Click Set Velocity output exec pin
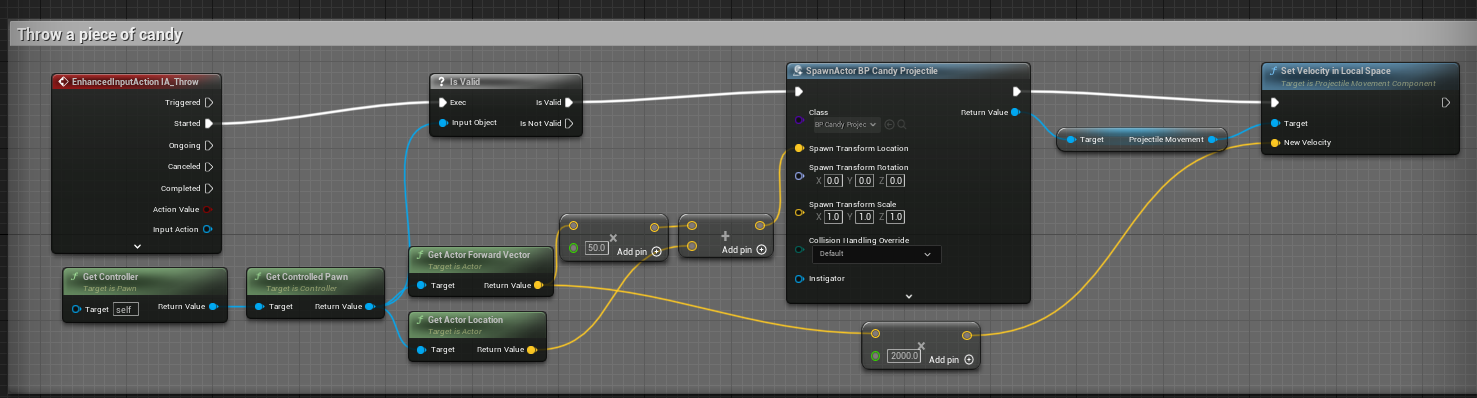This screenshot has width=1477, height=398. [1446, 102]
